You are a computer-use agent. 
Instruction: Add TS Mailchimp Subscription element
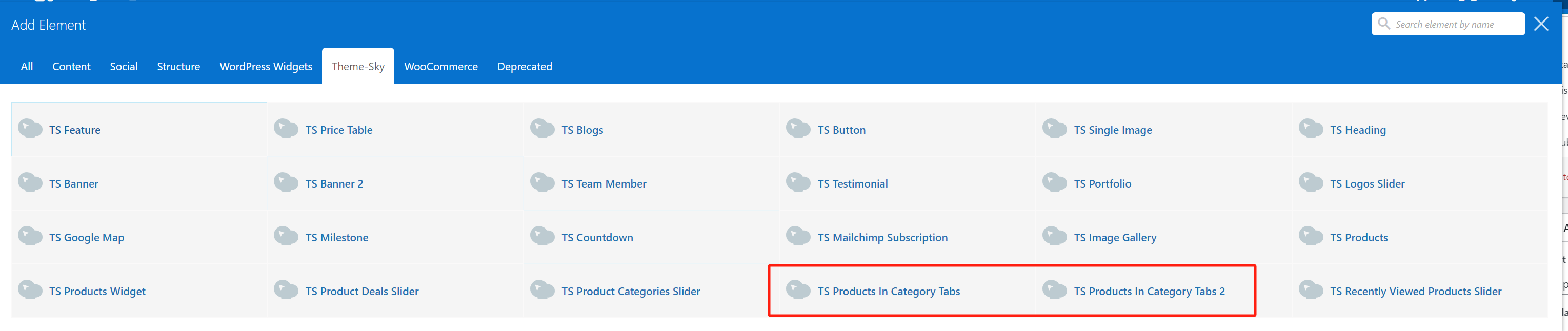point(882,238)
